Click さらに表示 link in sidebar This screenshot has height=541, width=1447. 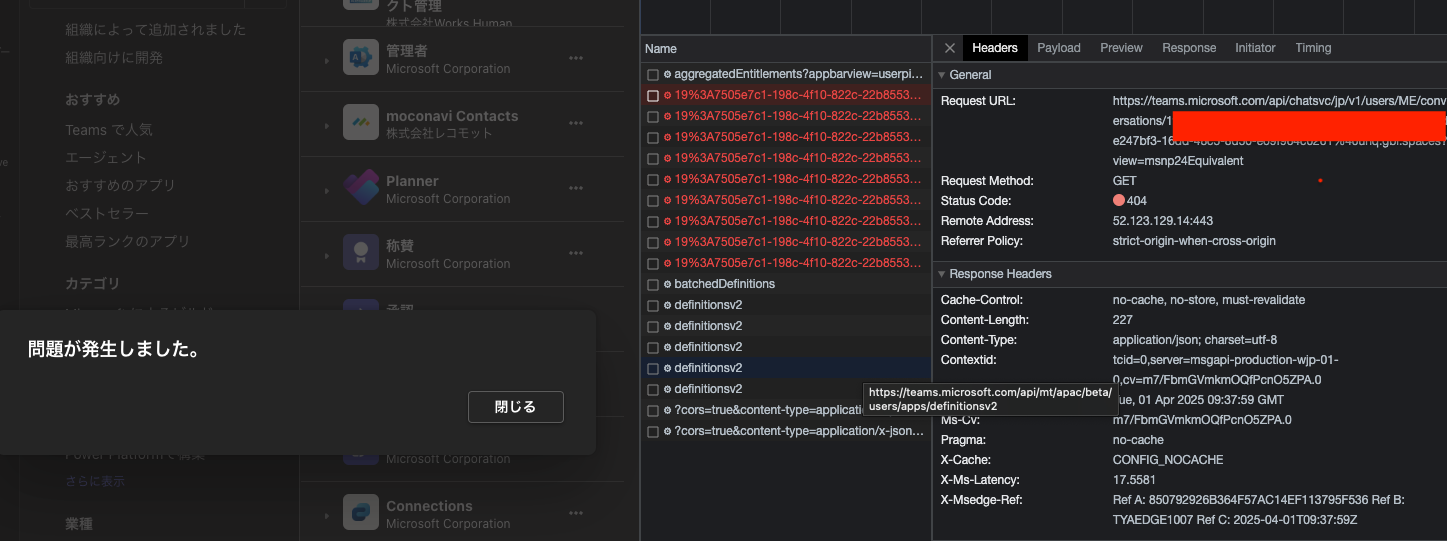pos(95,481)
